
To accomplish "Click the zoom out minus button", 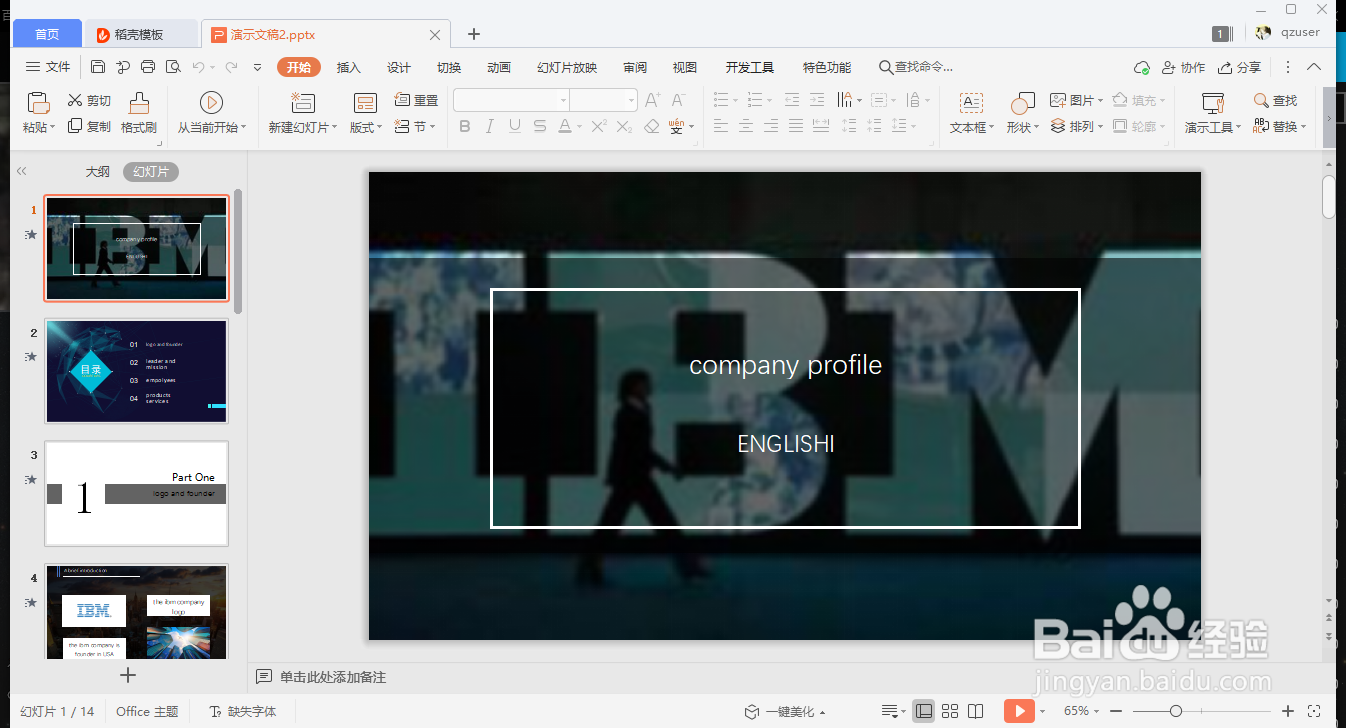I will click(1117, 711).
